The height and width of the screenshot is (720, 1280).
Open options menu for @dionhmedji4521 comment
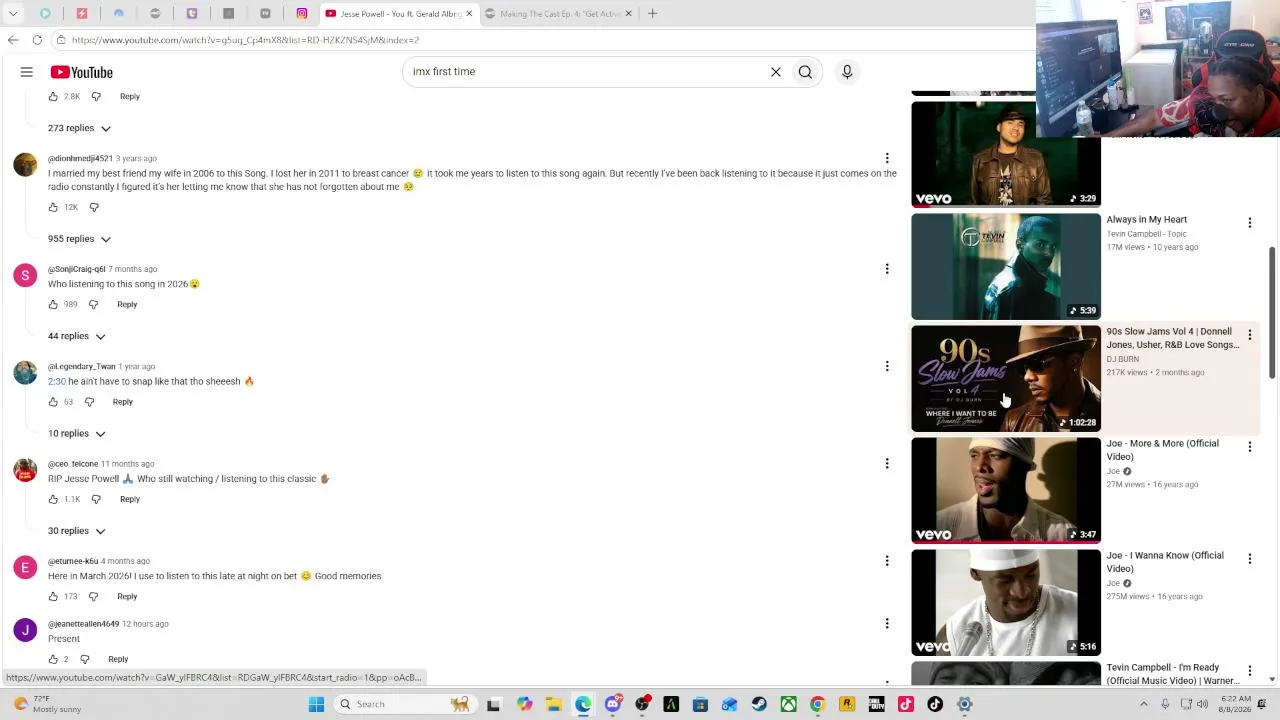coord(887,158)
